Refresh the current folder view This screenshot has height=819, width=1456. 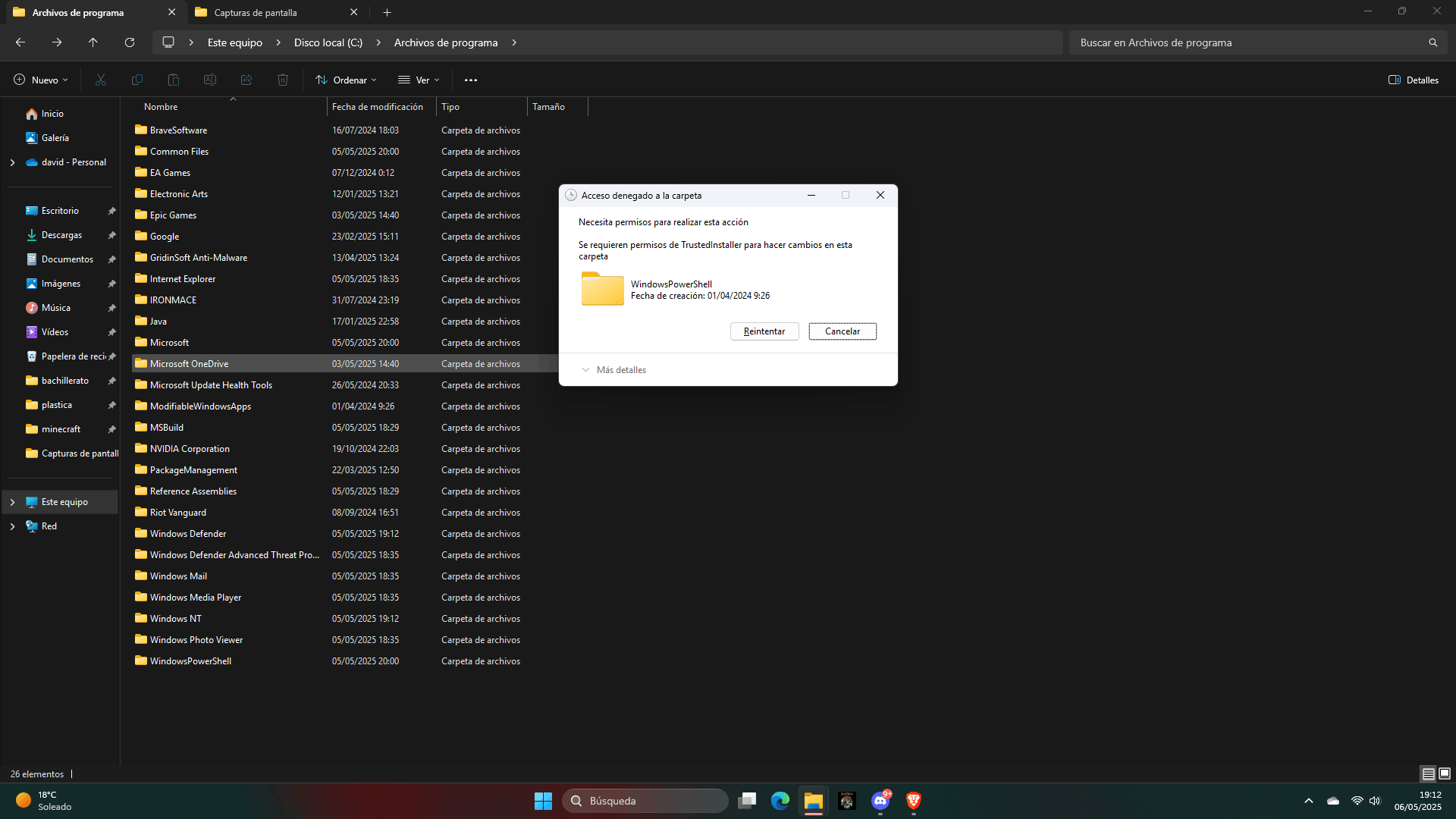(130, 42)
